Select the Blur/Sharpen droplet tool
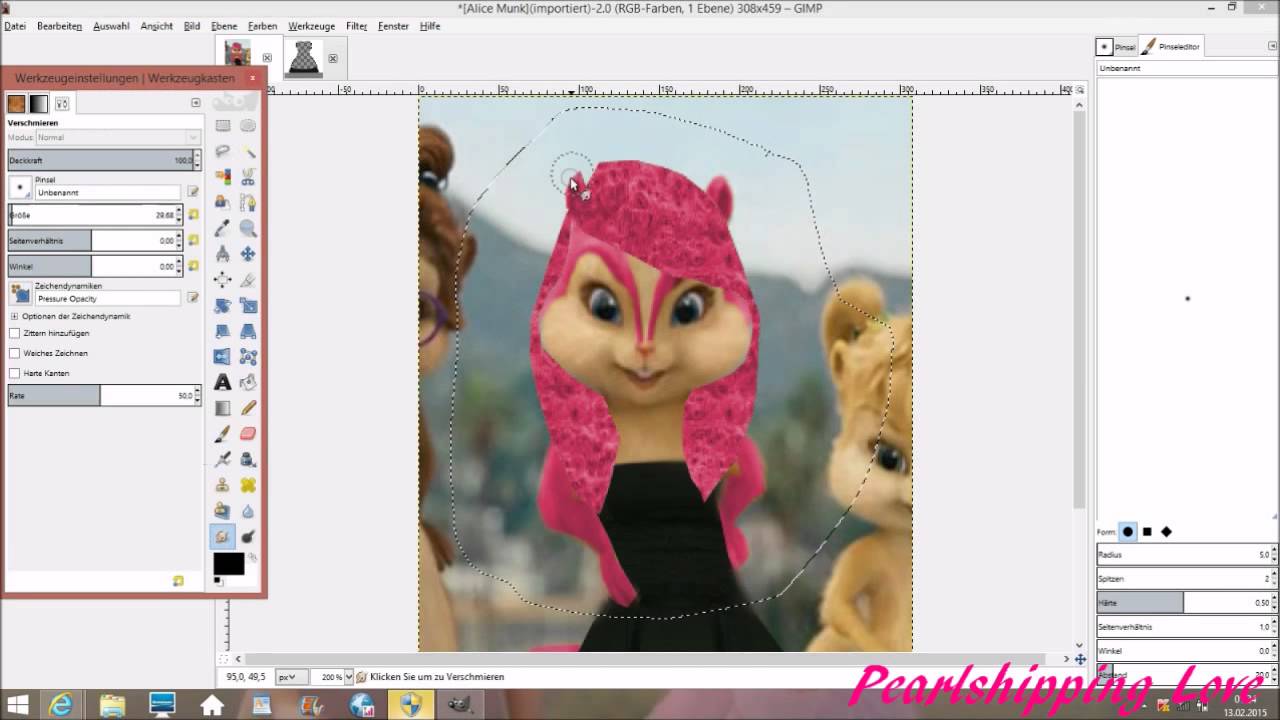Screen dimensions: 1280x720 248,511
